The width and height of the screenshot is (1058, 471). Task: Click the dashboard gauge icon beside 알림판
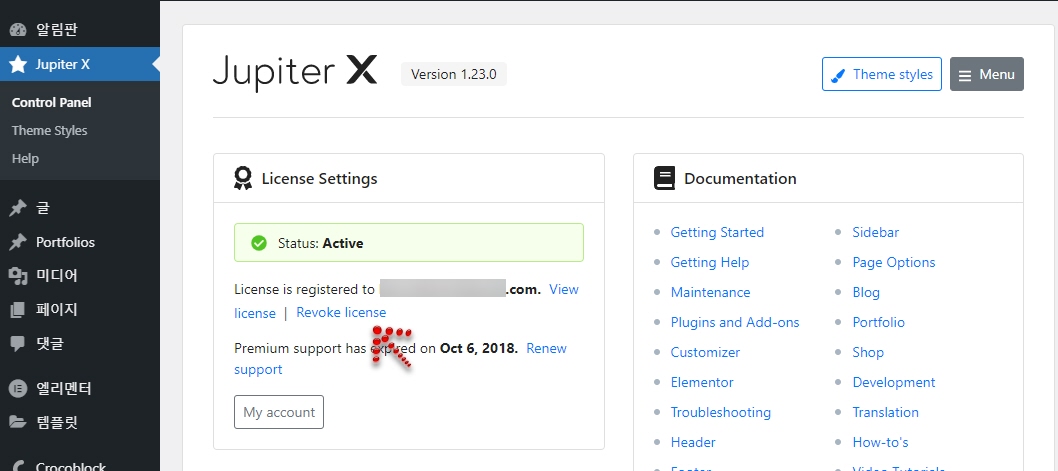point(18,30)
